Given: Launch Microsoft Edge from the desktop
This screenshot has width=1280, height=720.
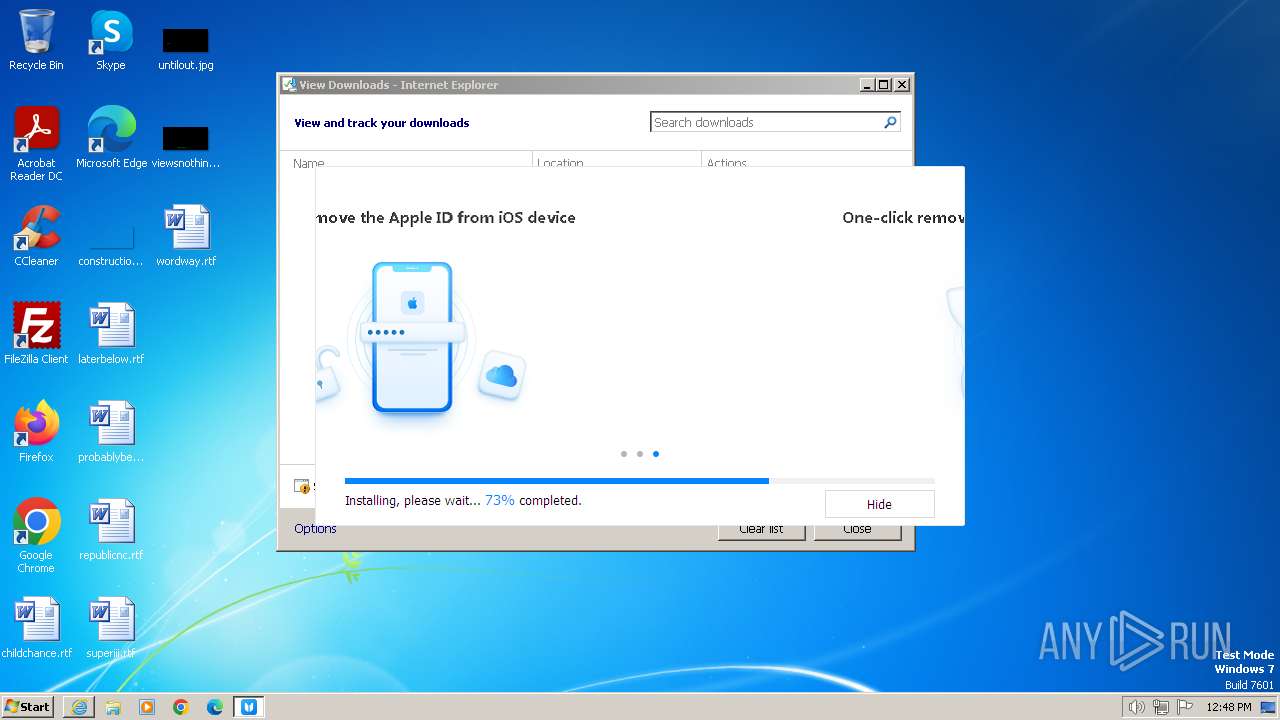Looking at the screenshot, I should click(x=111, y=138).
